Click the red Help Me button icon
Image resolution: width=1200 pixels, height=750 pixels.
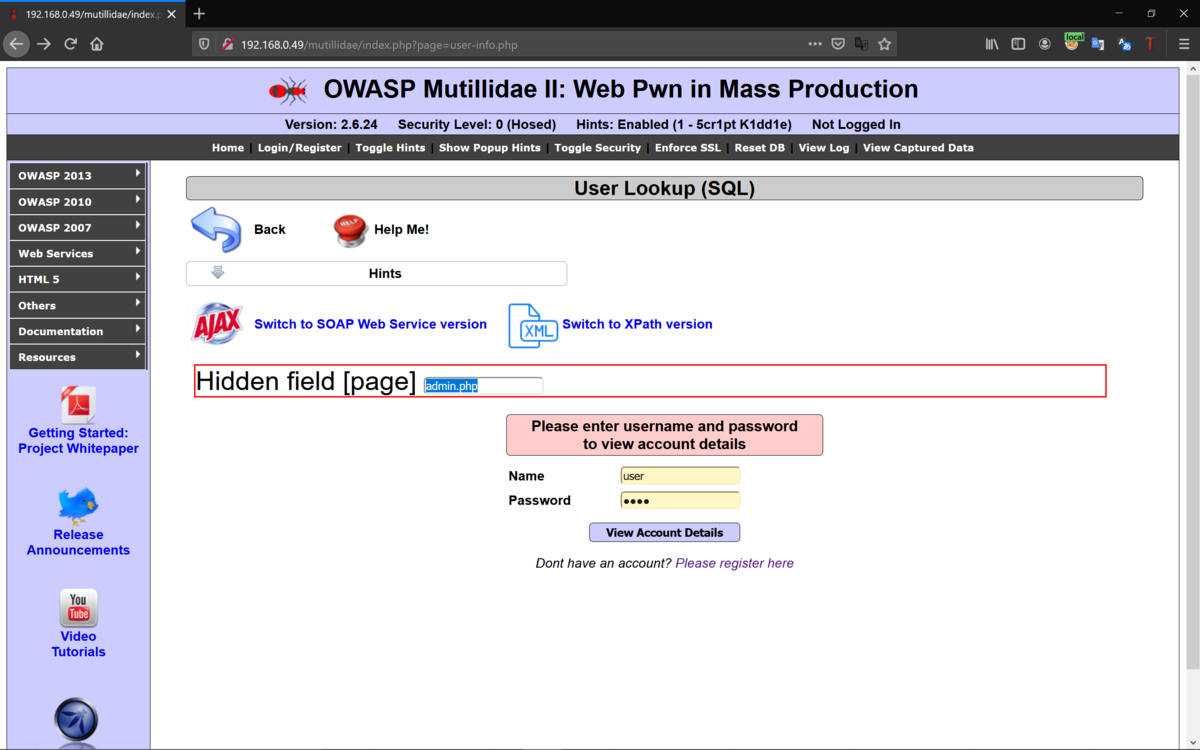(350, 230)
